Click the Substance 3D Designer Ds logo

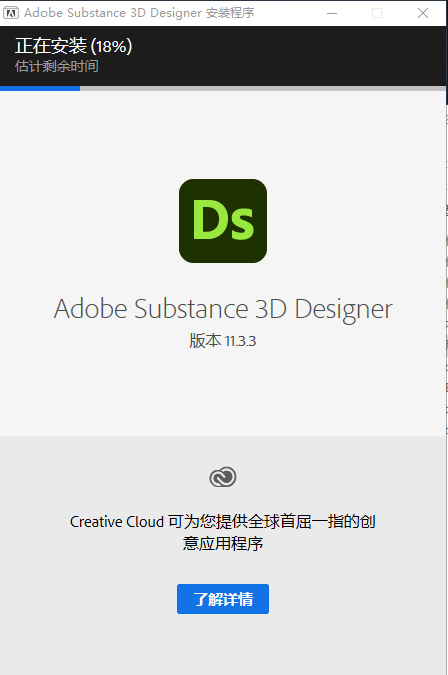(x=223, y=221)
